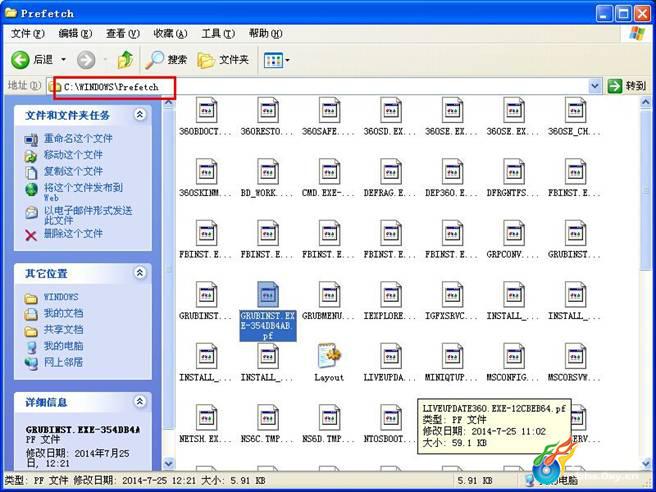Open the 帮助 menu
656x492 pixels.
click(x=265, y=33)
